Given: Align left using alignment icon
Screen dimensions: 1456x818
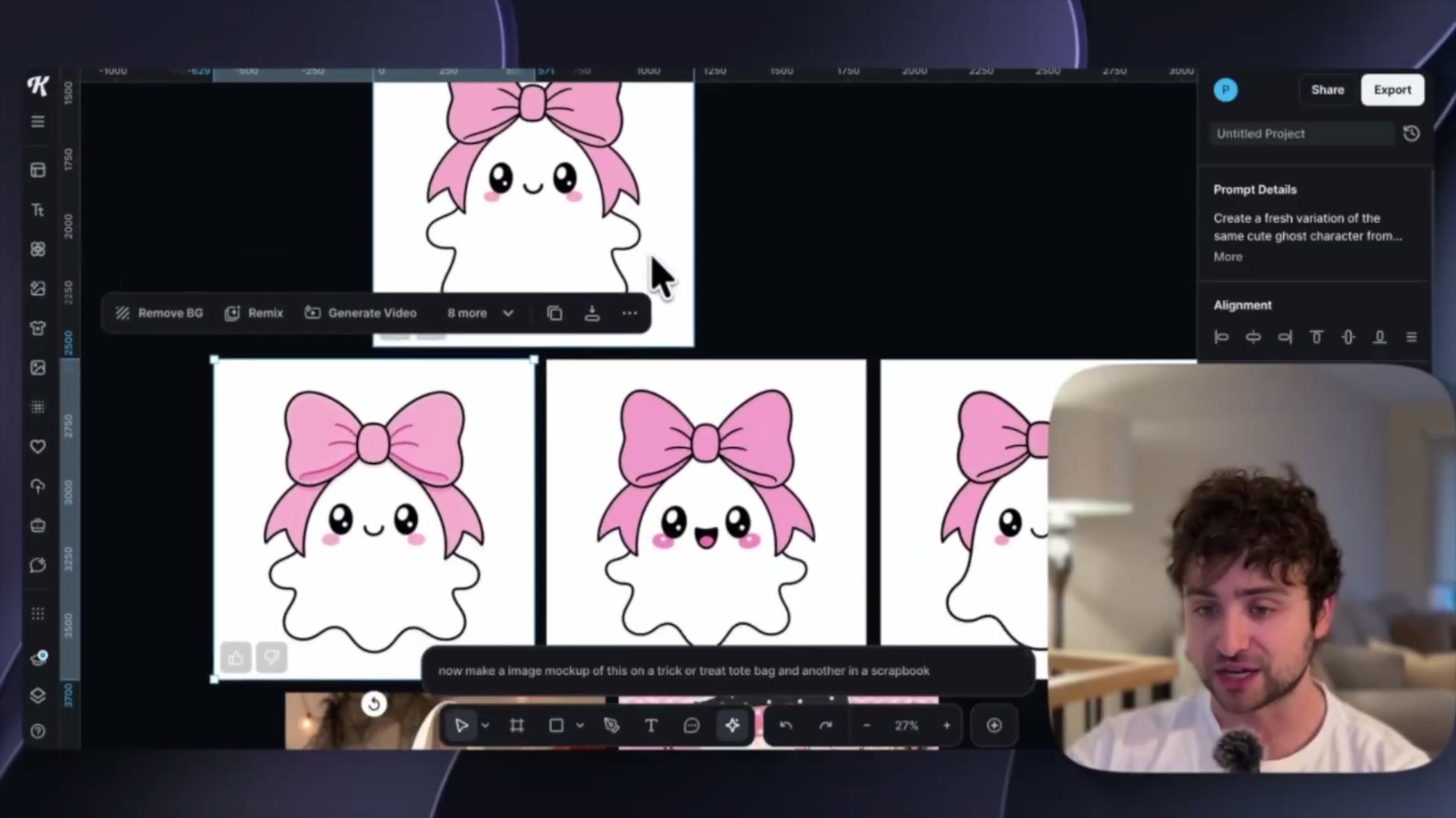Looking at the screenshot, I should (1221, 337).
